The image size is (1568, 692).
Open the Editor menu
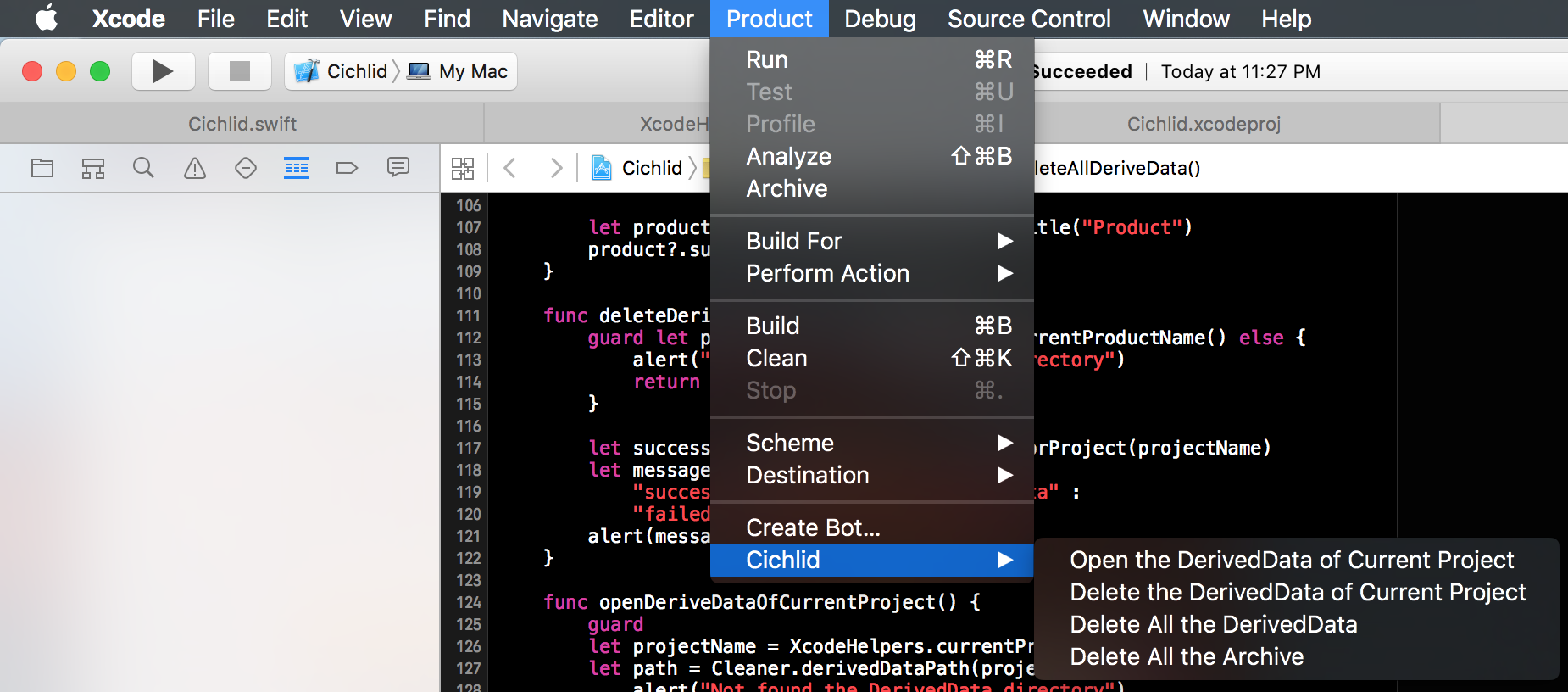click(x=662, y=19)
